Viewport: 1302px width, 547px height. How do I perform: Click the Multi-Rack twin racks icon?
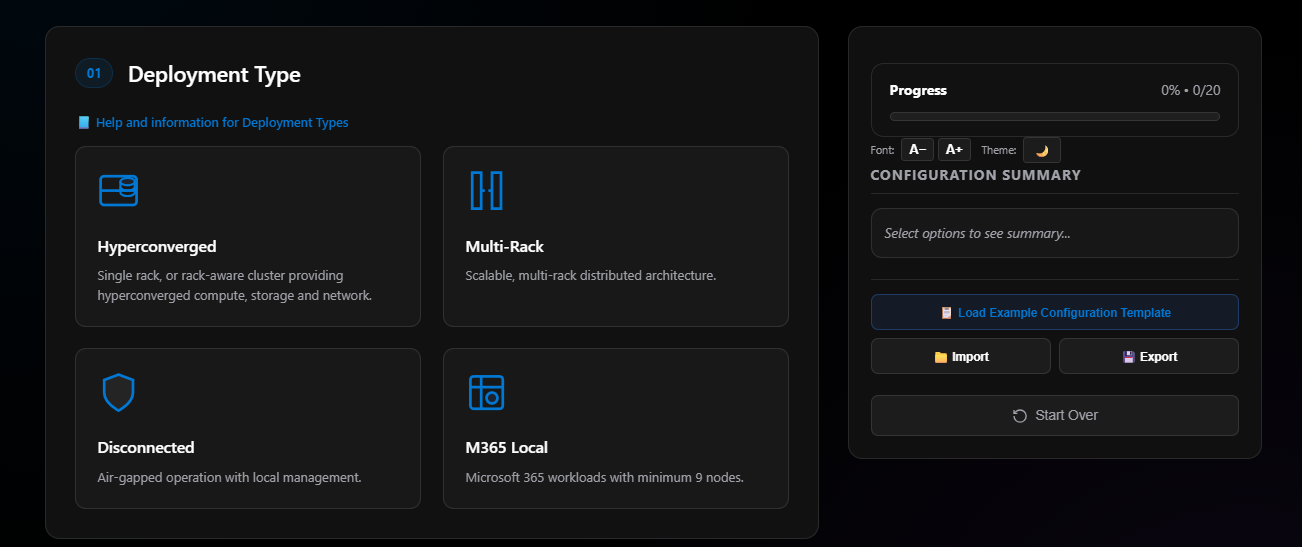click(x=486, y=190)
